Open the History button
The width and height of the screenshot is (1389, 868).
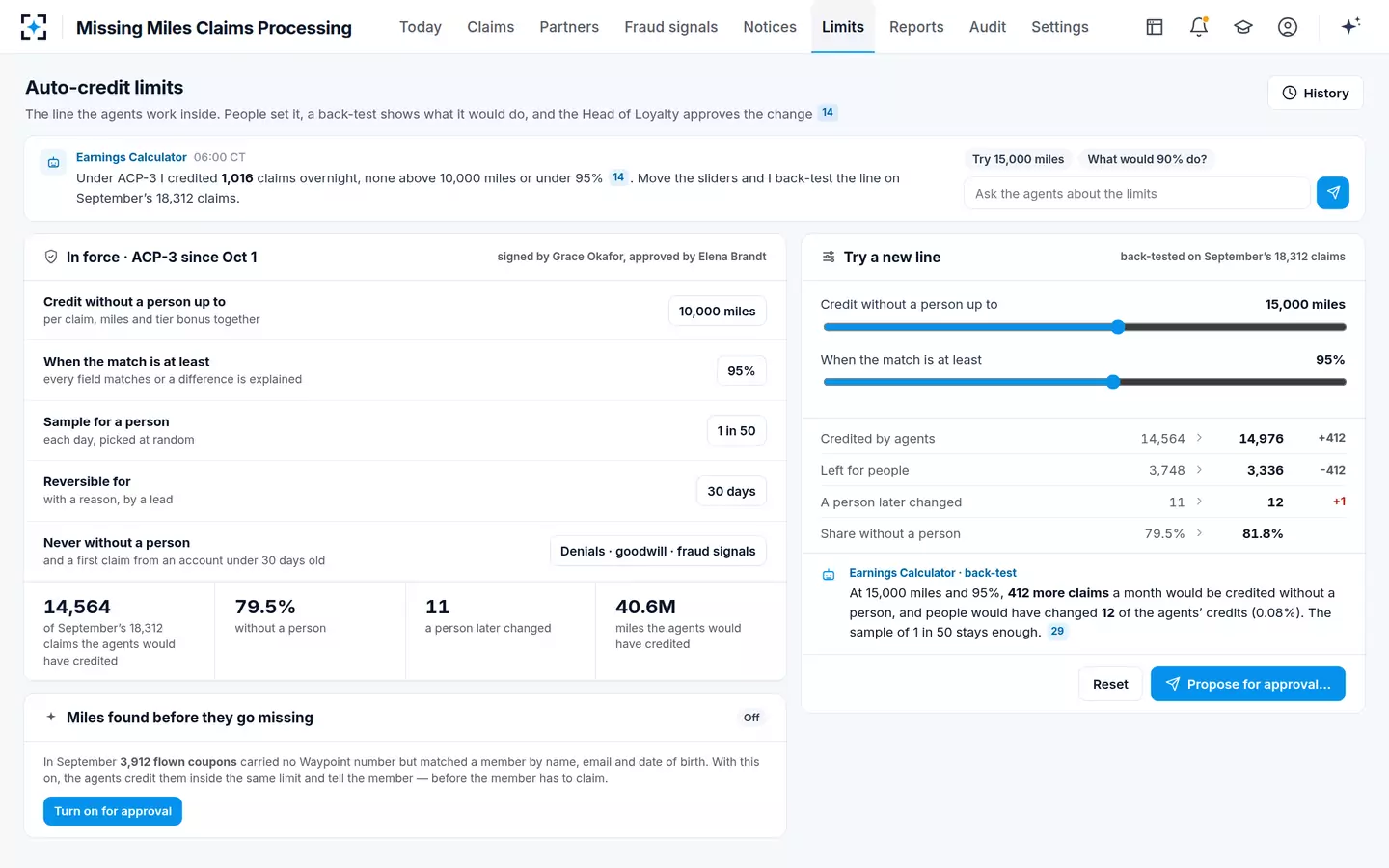[x=1316, y=93]
